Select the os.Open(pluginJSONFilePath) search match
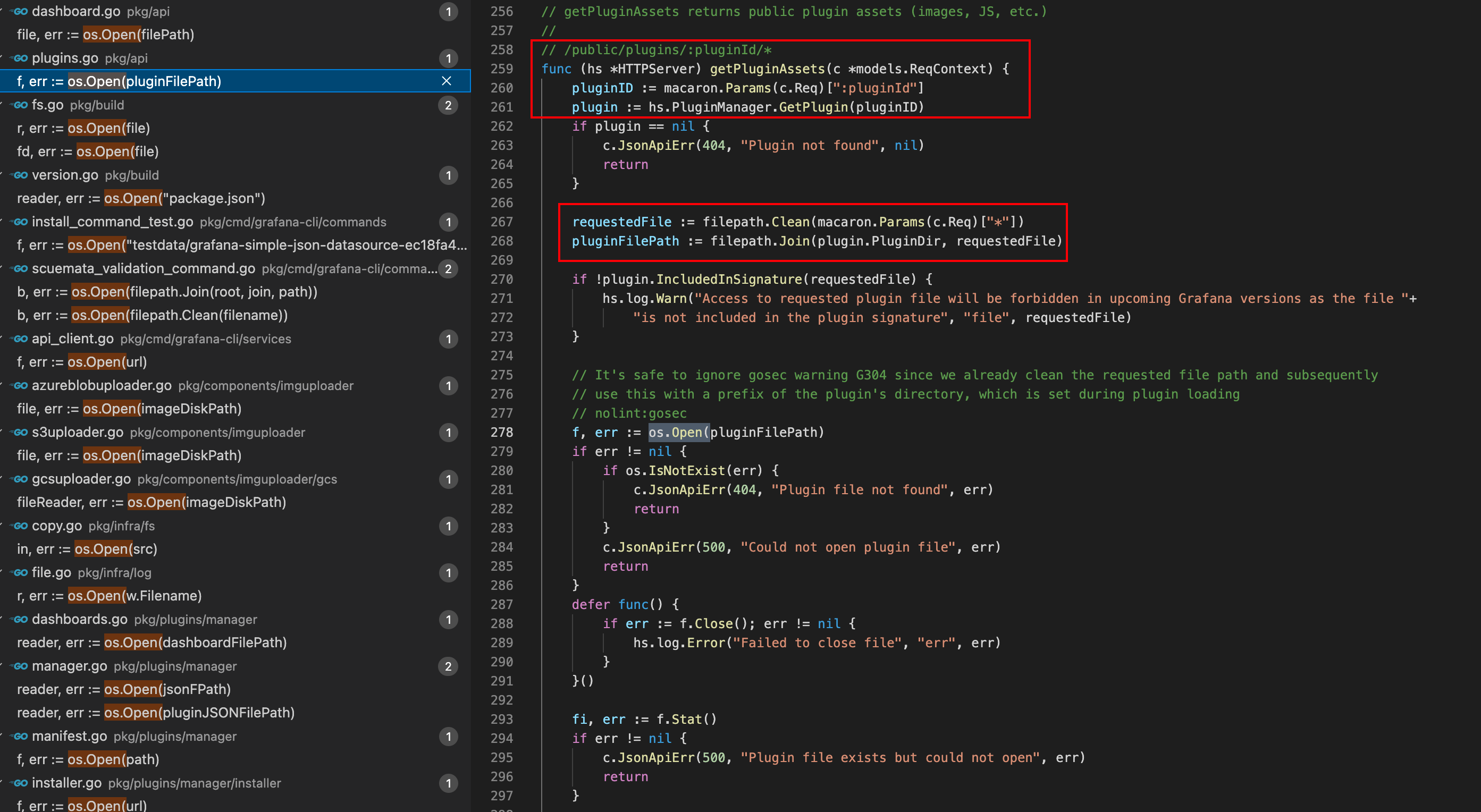Viewport: 1481px width, 812px height. click(x=155, y=713)
